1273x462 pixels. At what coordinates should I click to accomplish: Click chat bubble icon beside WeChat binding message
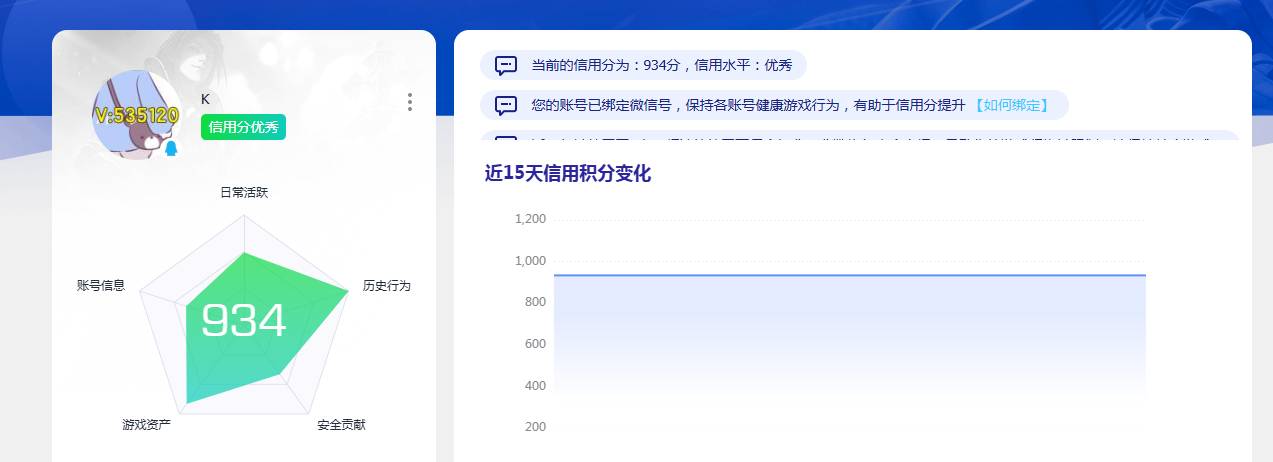pos(506,105)
